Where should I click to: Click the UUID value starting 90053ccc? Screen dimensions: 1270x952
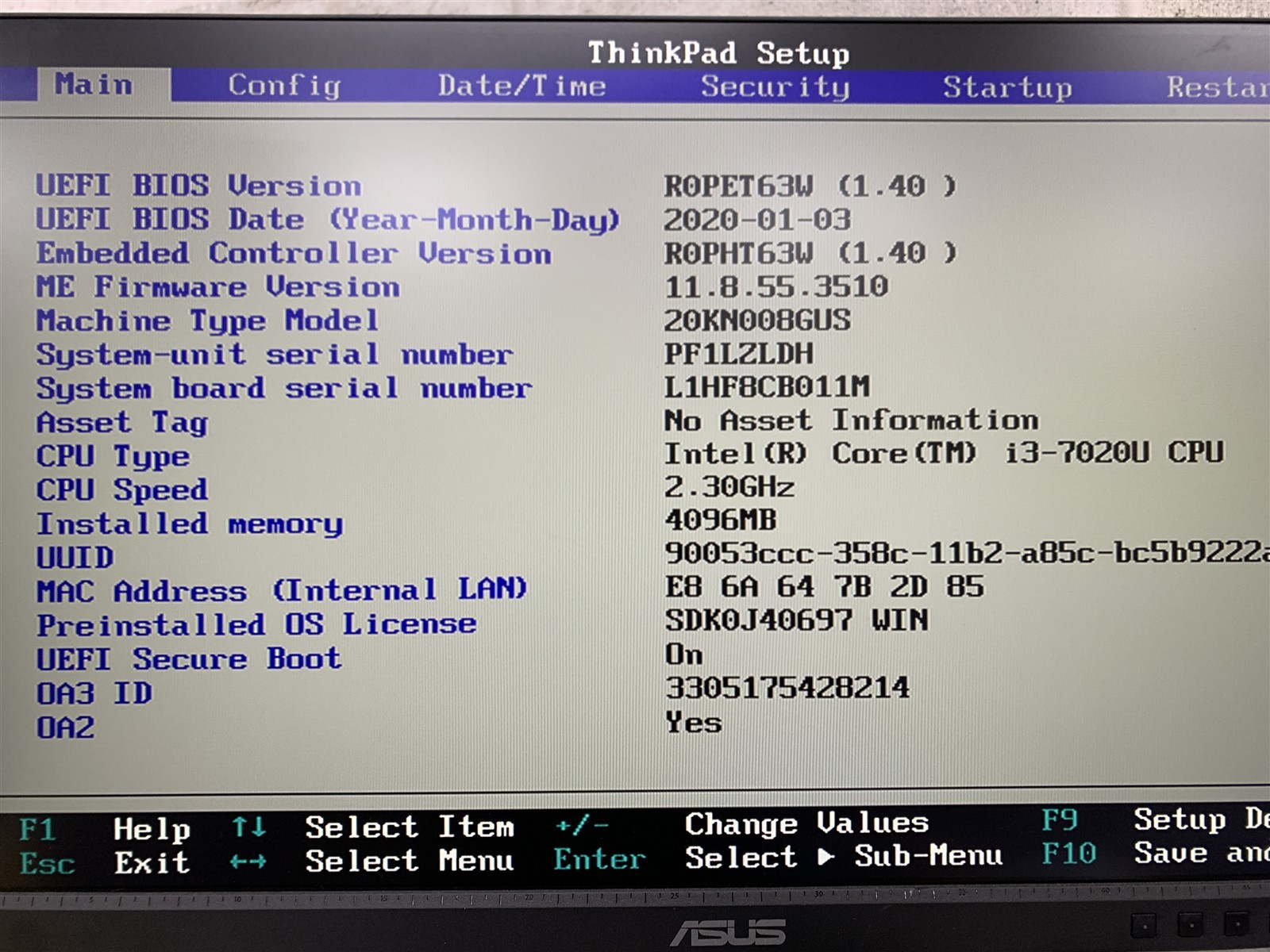coord(967,553)
